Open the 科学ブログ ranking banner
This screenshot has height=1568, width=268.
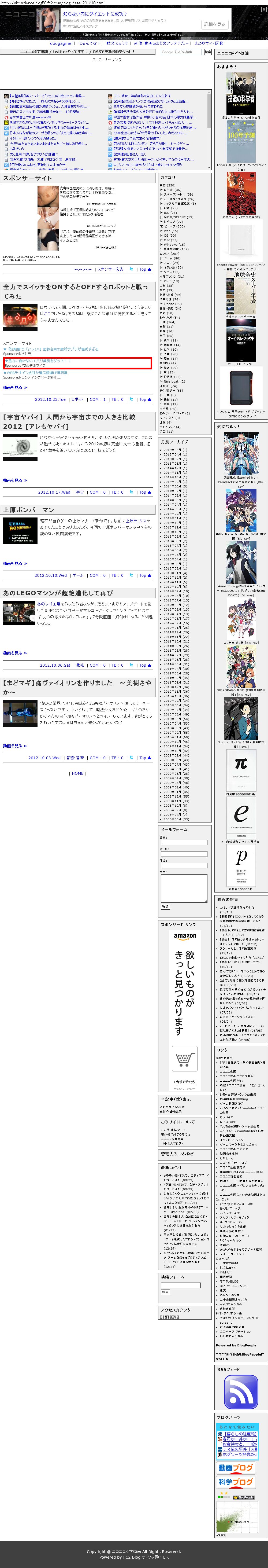click(236, 1482)
